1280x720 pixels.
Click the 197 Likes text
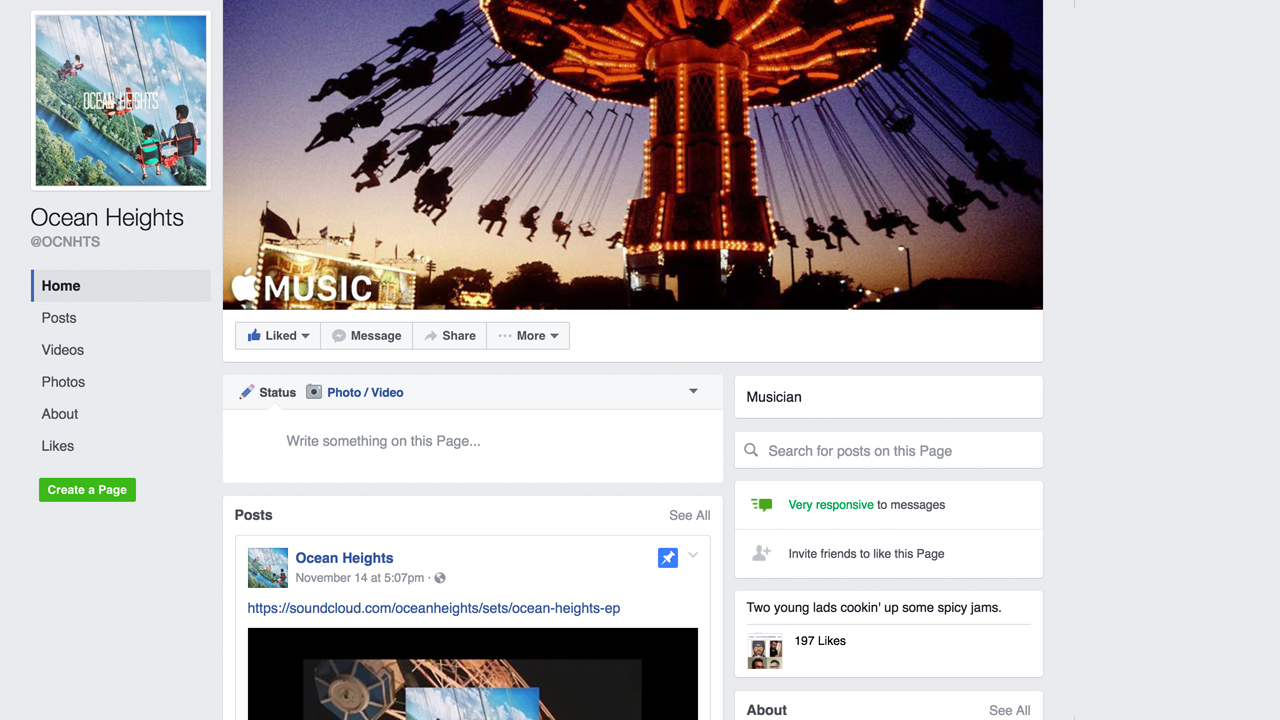tap(820, 641)
